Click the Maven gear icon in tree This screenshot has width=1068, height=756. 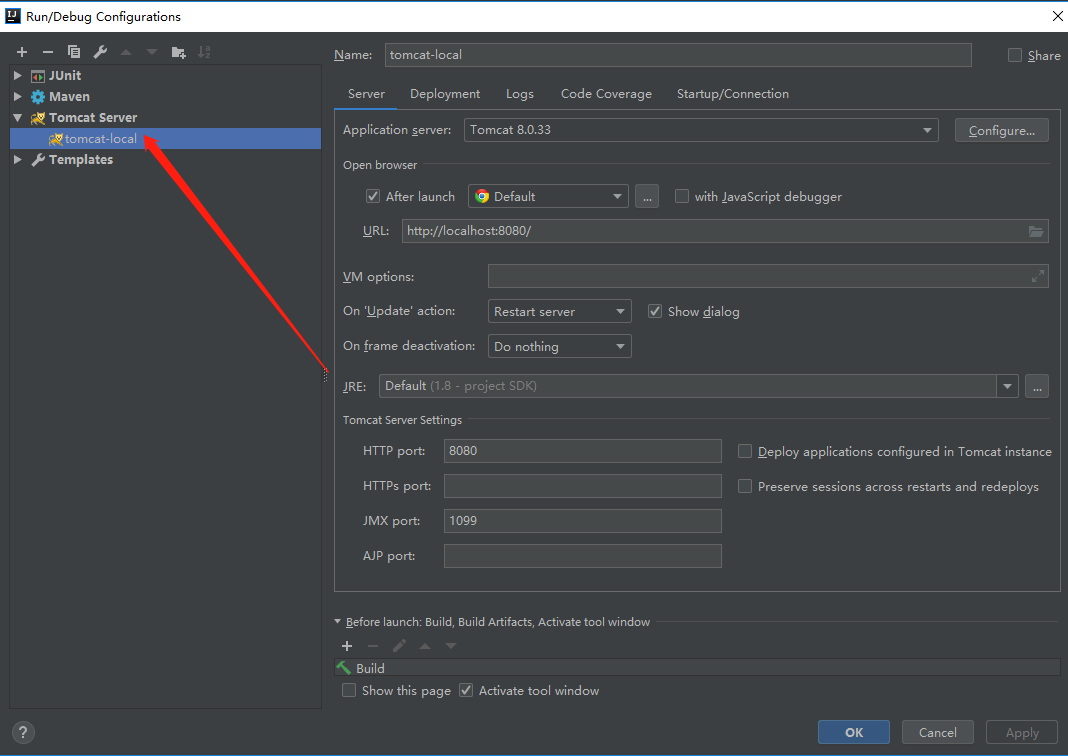(x=38, y=97)
